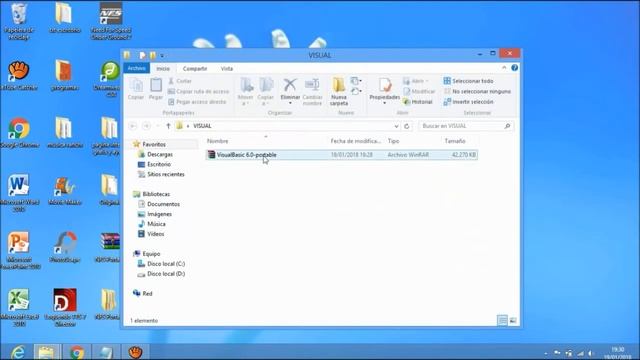This screenshot has width=640, height=360.
Task: Open Favoritos in navigation pane
Action: pos(154,144)
